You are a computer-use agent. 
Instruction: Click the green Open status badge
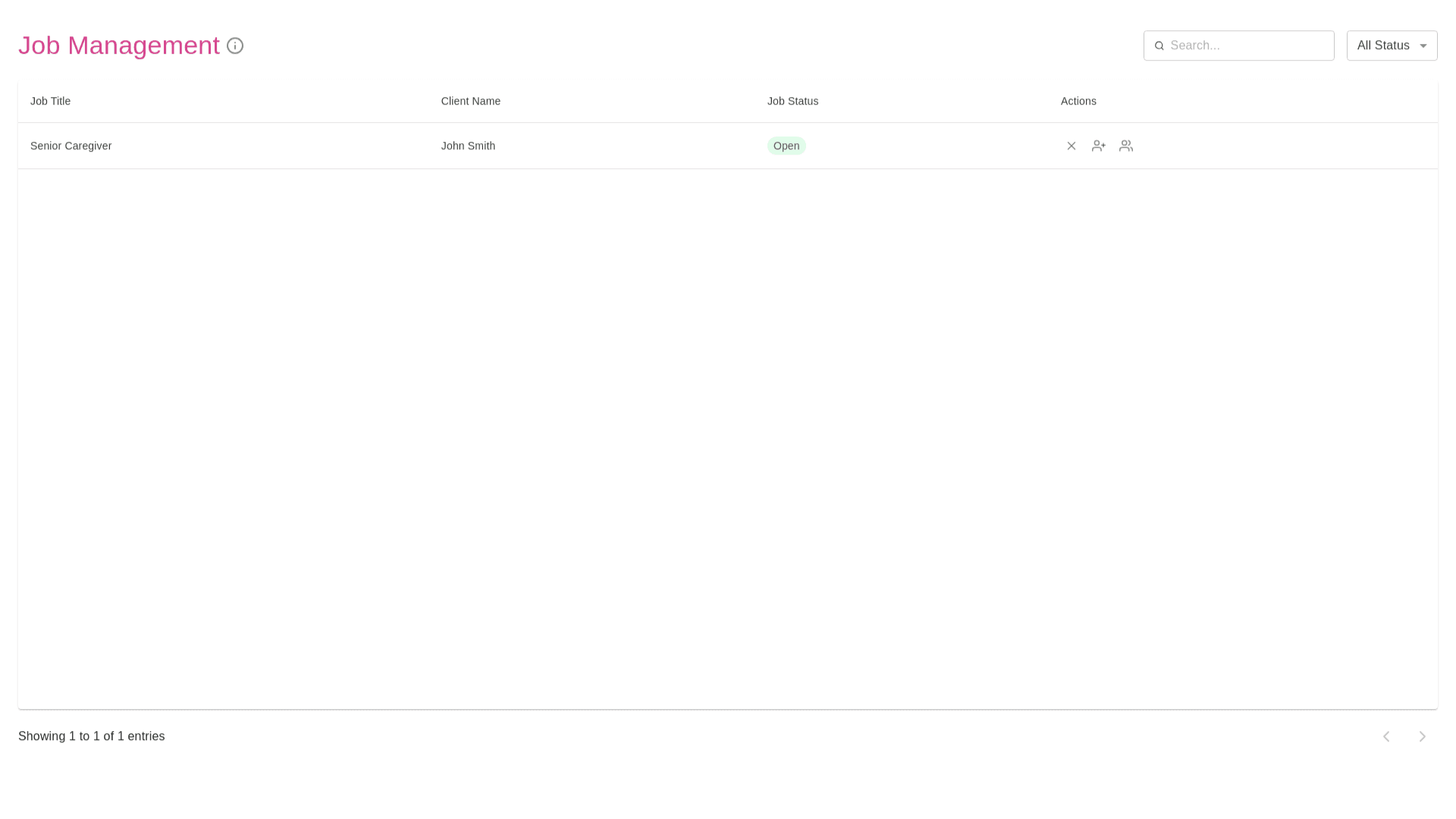coord(786,146)
